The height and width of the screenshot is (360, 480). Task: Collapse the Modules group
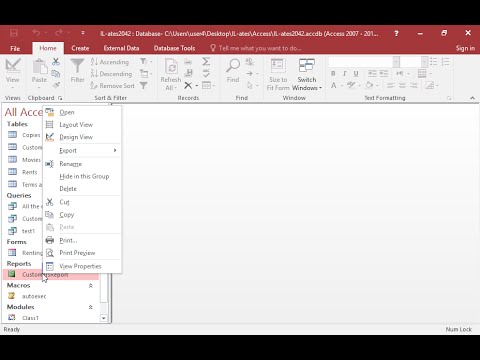tap(90, 307)
